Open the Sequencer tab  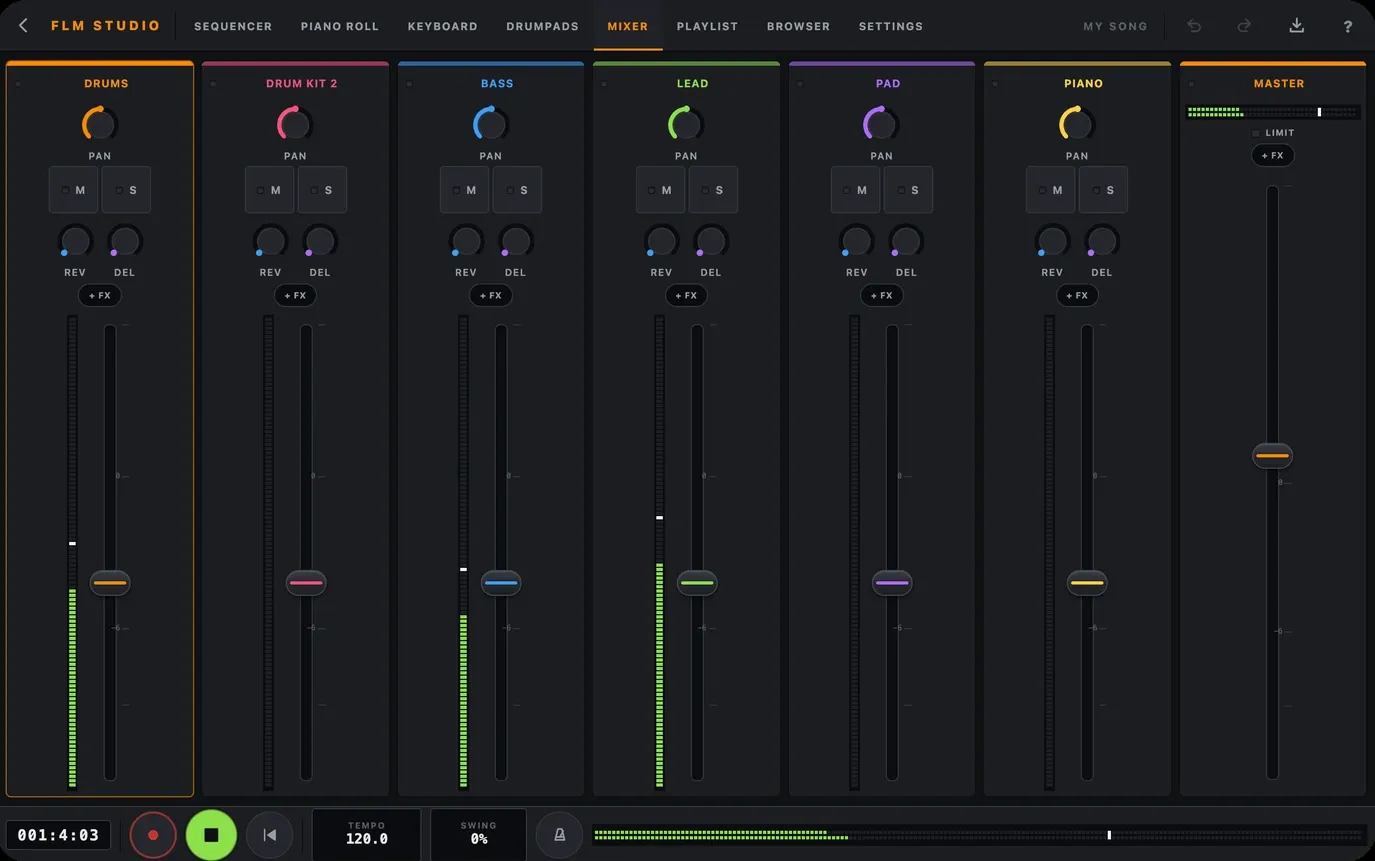tap(233, 26)
